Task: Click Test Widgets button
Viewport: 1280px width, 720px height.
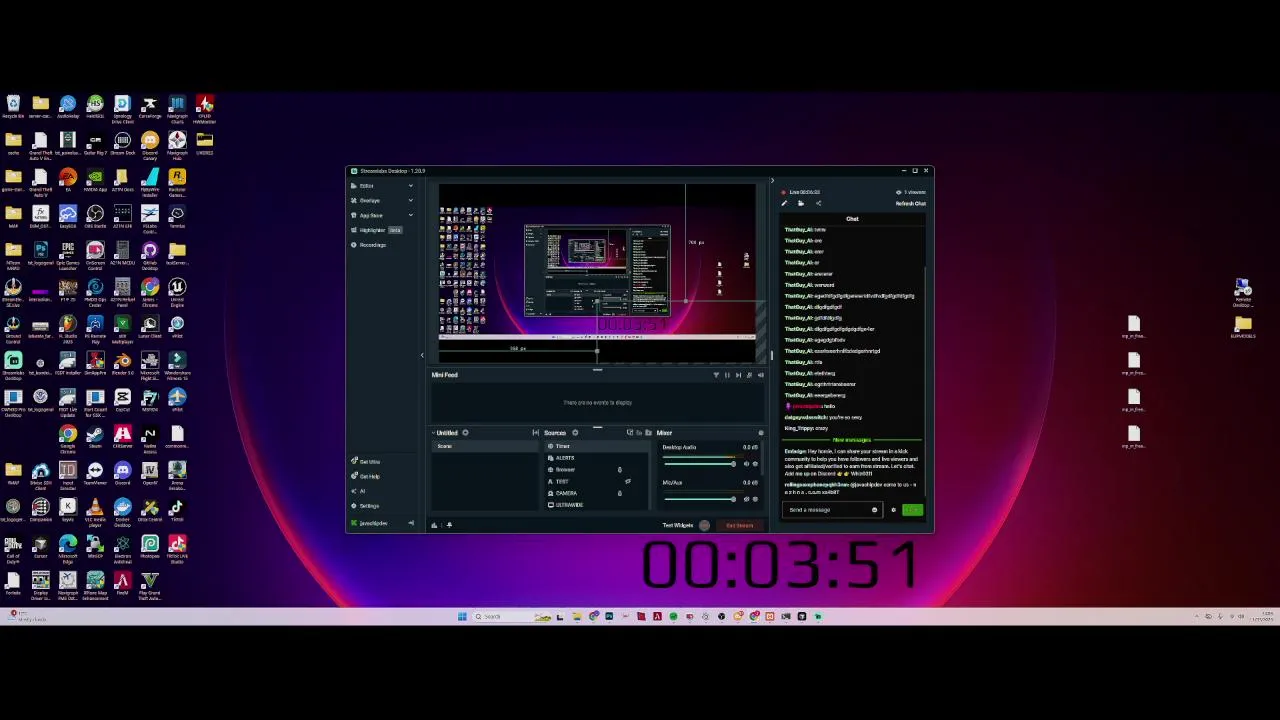Action: point(677,525)
